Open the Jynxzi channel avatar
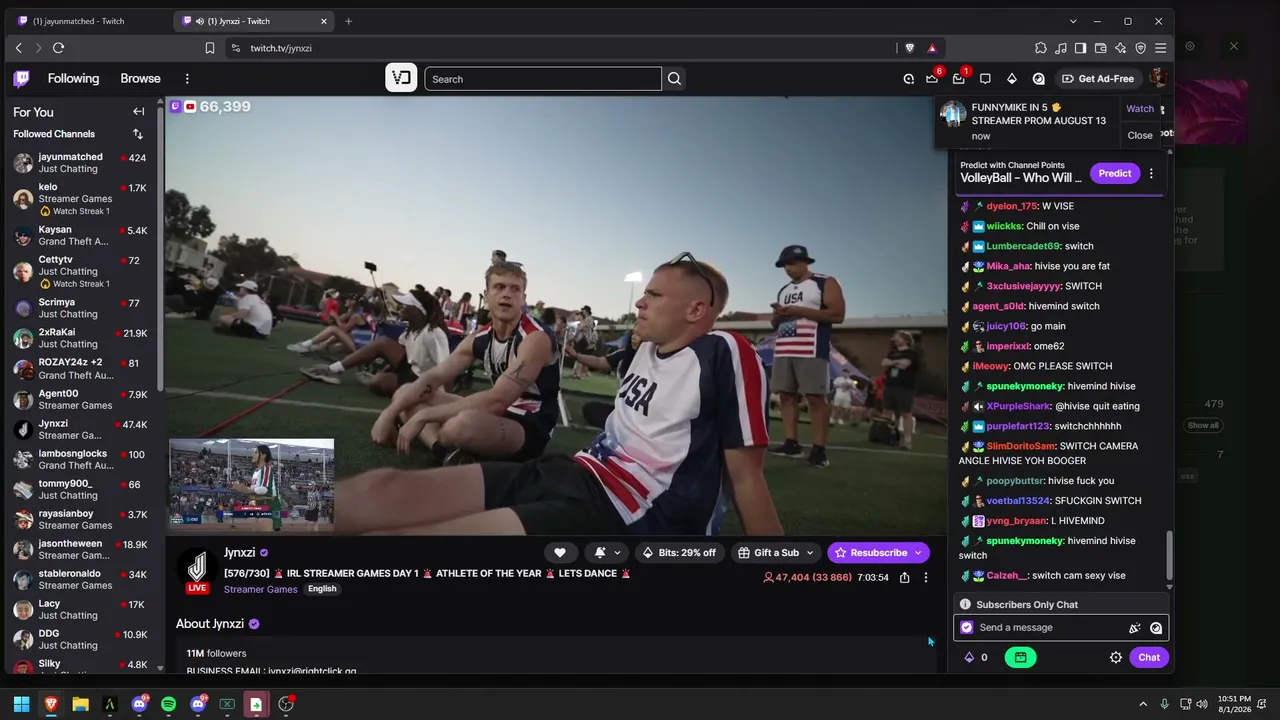Image resolution: width=1280 pixels, height=720 pixels. click(197, 568)
